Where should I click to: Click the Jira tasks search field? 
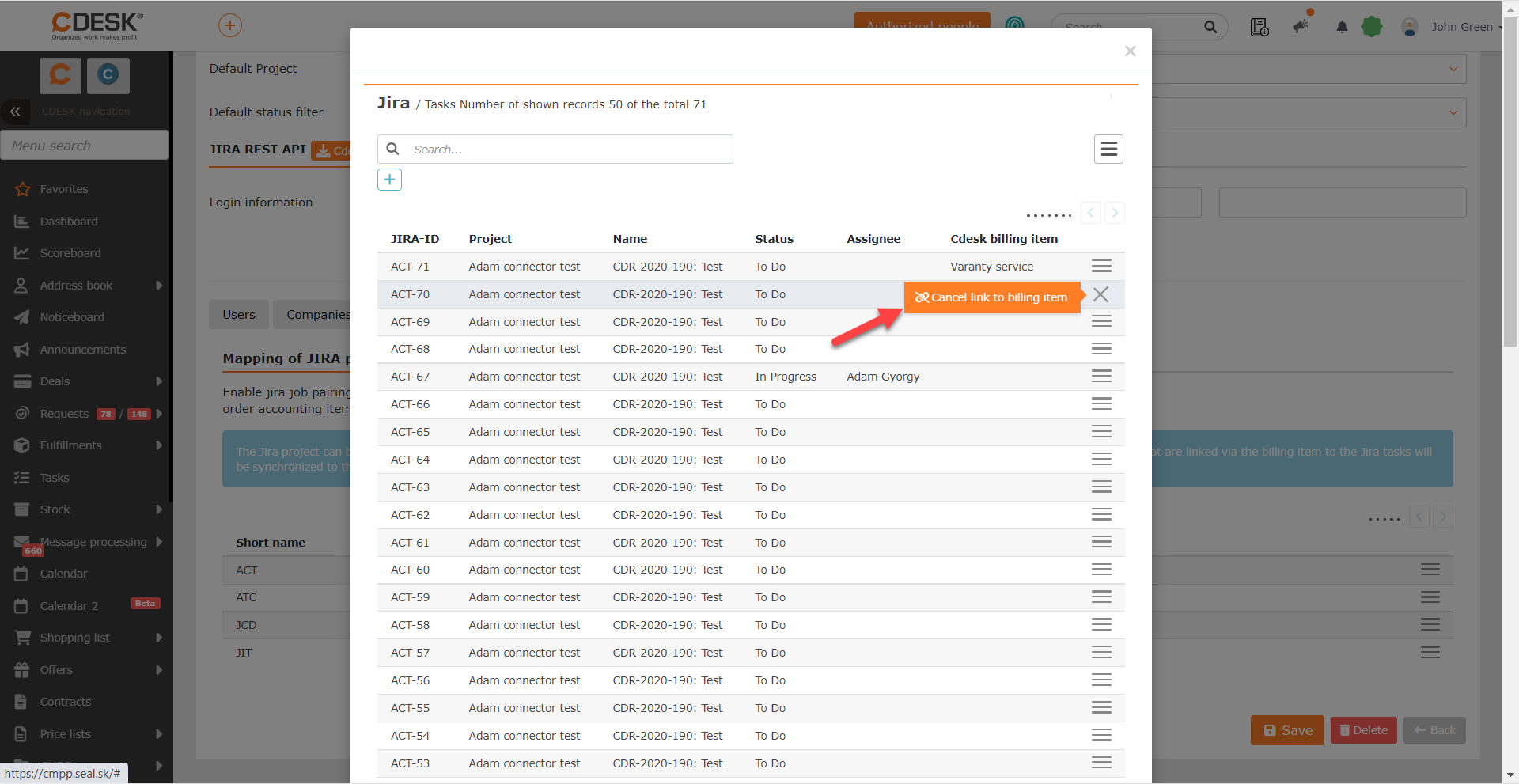555,150
